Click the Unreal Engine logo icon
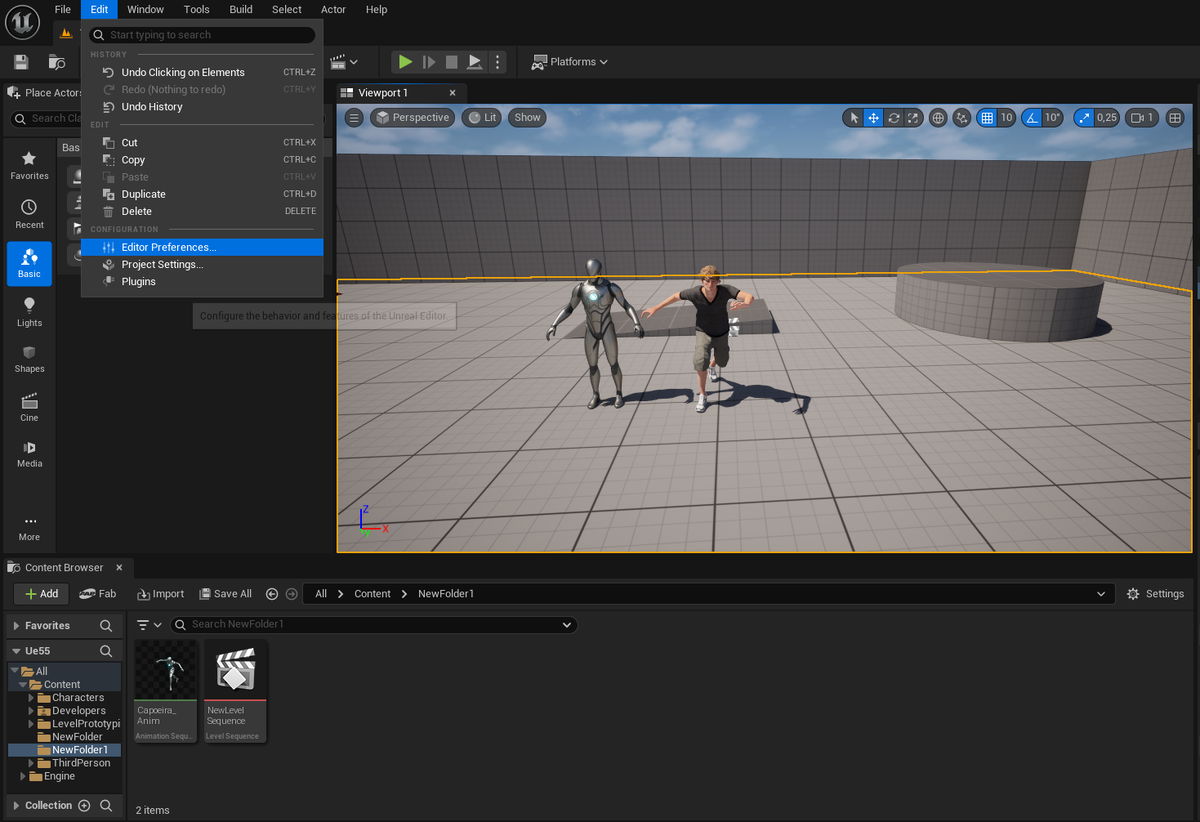This screenshot has width=1200, height=822. coord(22,20)
